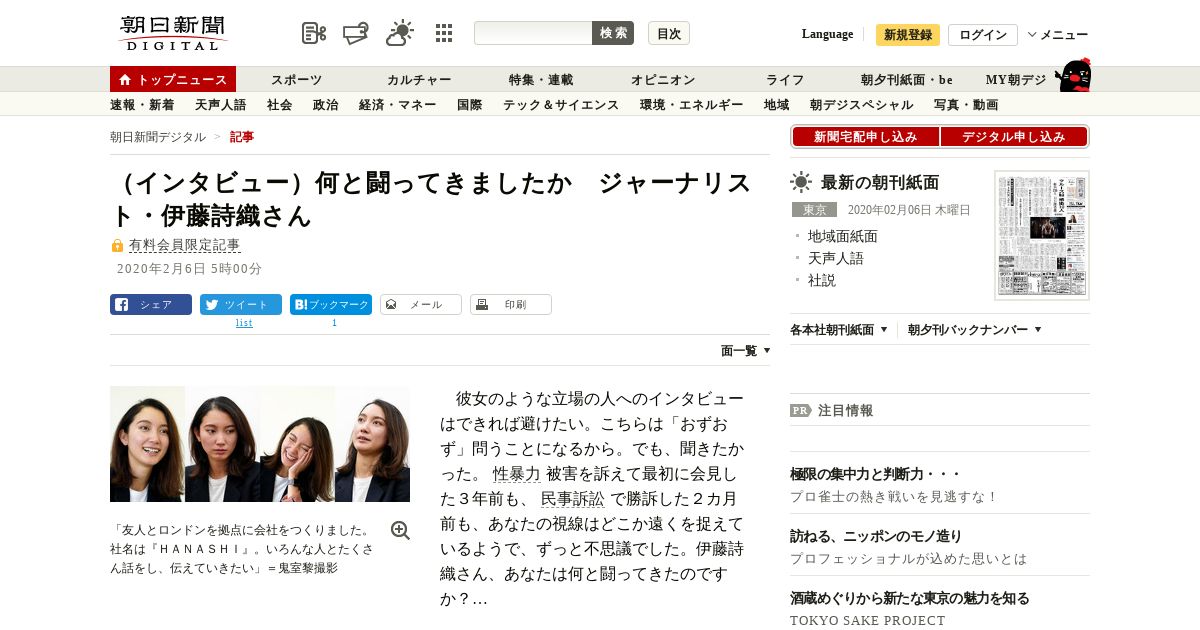Click the 朝日新聞デジタル breadcrumb link
Screen dimensions: 1200x630
158,137
